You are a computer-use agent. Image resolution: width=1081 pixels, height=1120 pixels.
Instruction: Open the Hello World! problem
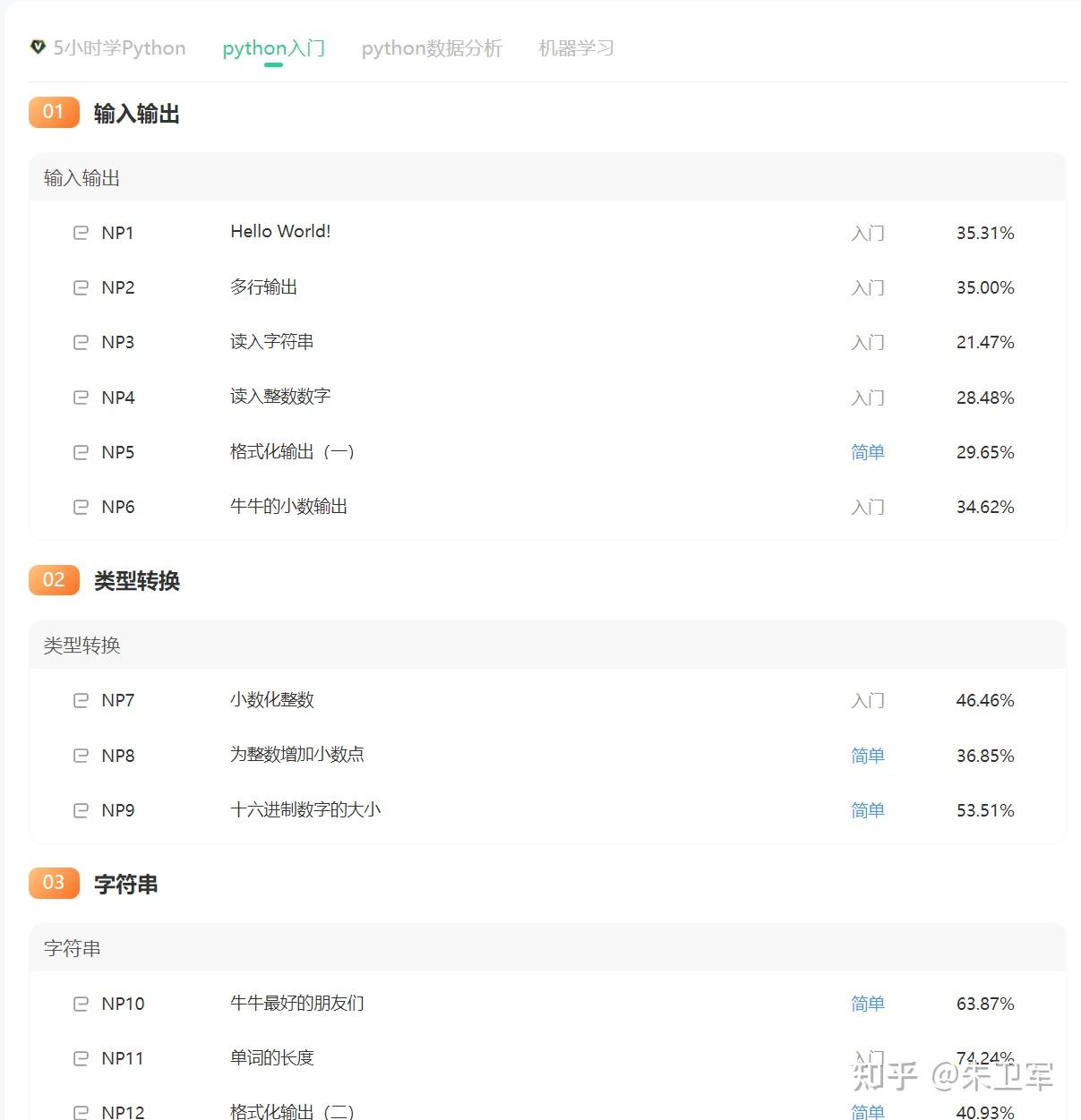280,232
